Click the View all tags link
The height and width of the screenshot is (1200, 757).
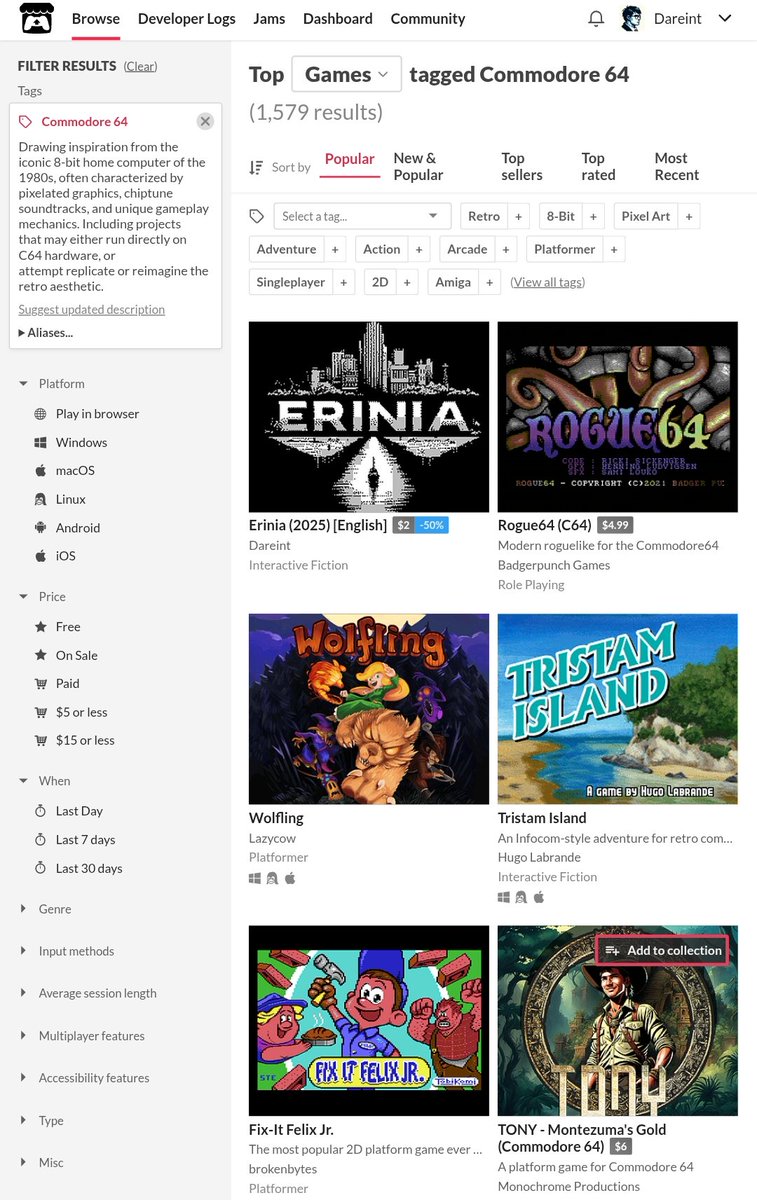[x=548, y=282]
